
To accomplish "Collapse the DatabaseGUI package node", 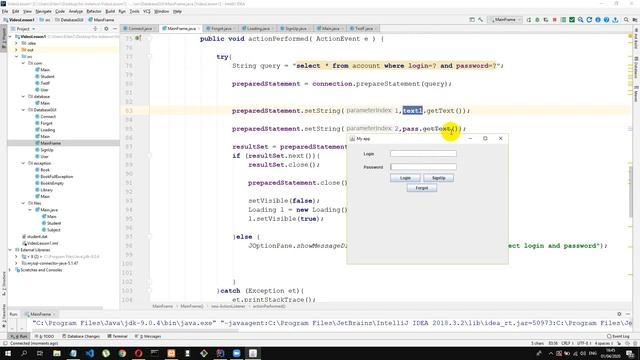I will coord(23,110).
